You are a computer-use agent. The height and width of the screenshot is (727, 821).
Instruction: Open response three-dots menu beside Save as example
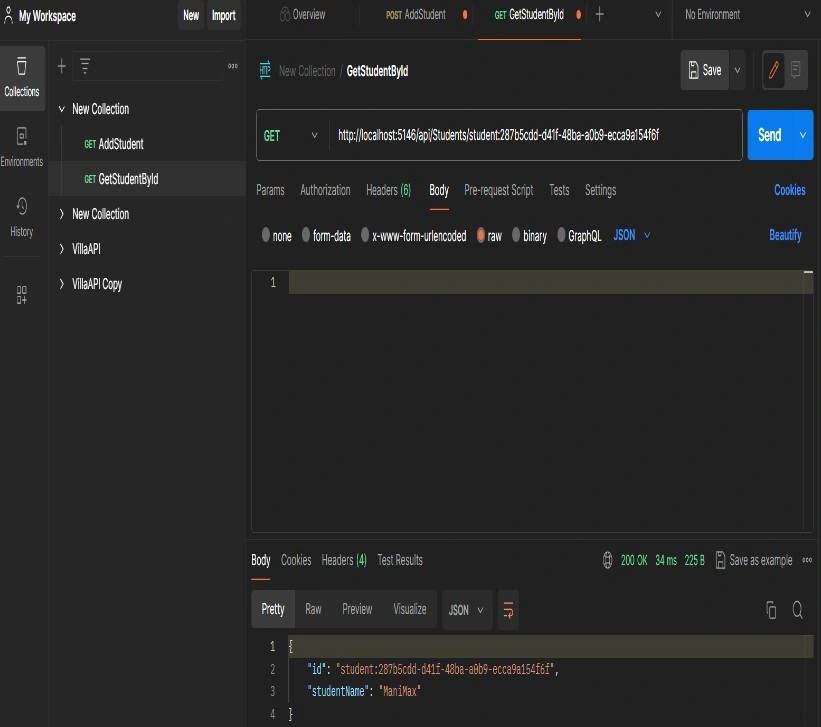click(807, 560)
